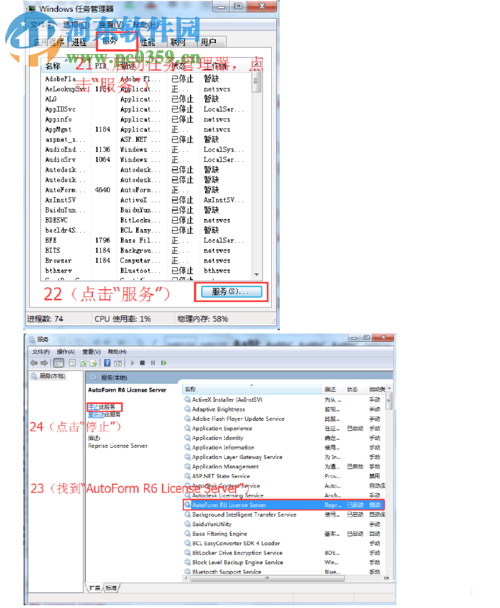Sort the Services list by 状态 header

click(356, 389)
